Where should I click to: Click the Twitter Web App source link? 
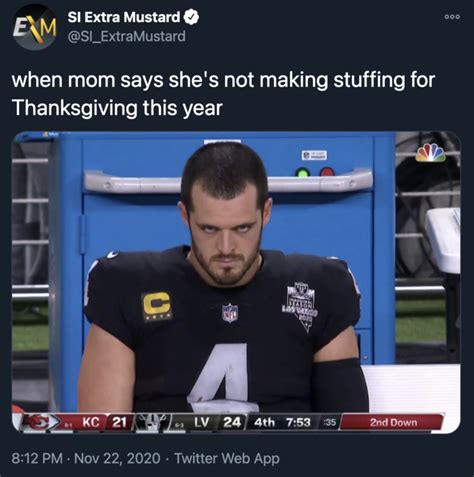point(227,458)
